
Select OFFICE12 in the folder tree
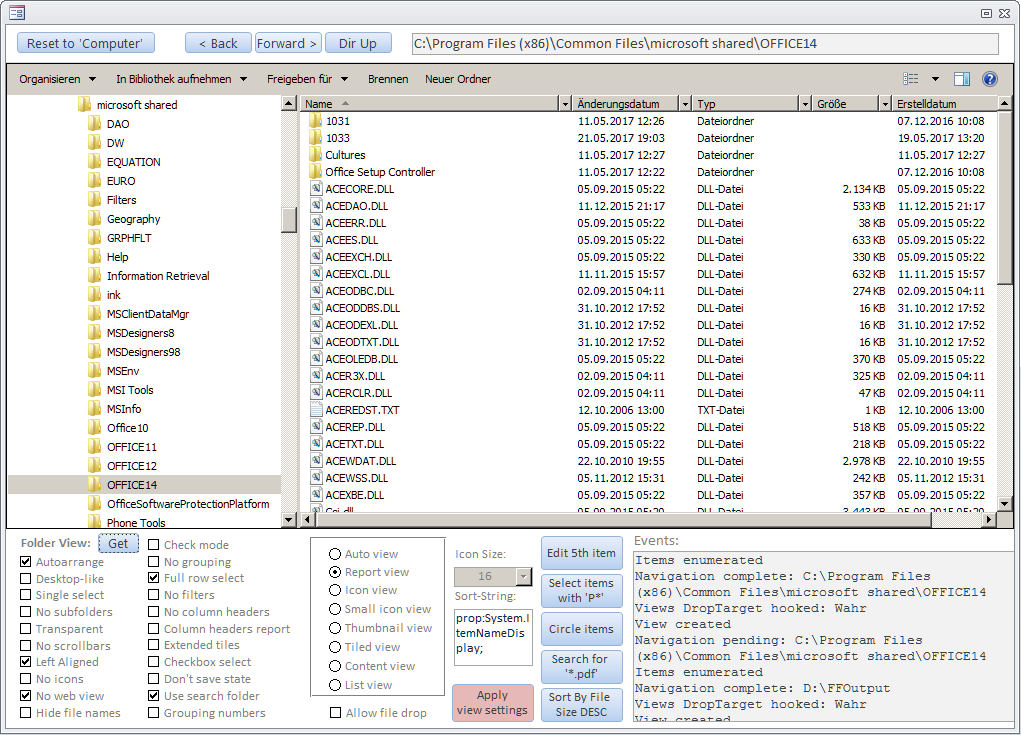(132, 465)
